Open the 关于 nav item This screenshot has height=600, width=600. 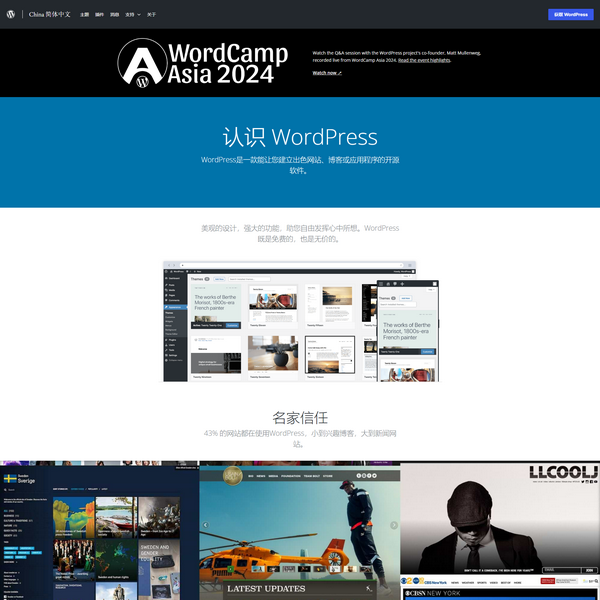[151, 15]
